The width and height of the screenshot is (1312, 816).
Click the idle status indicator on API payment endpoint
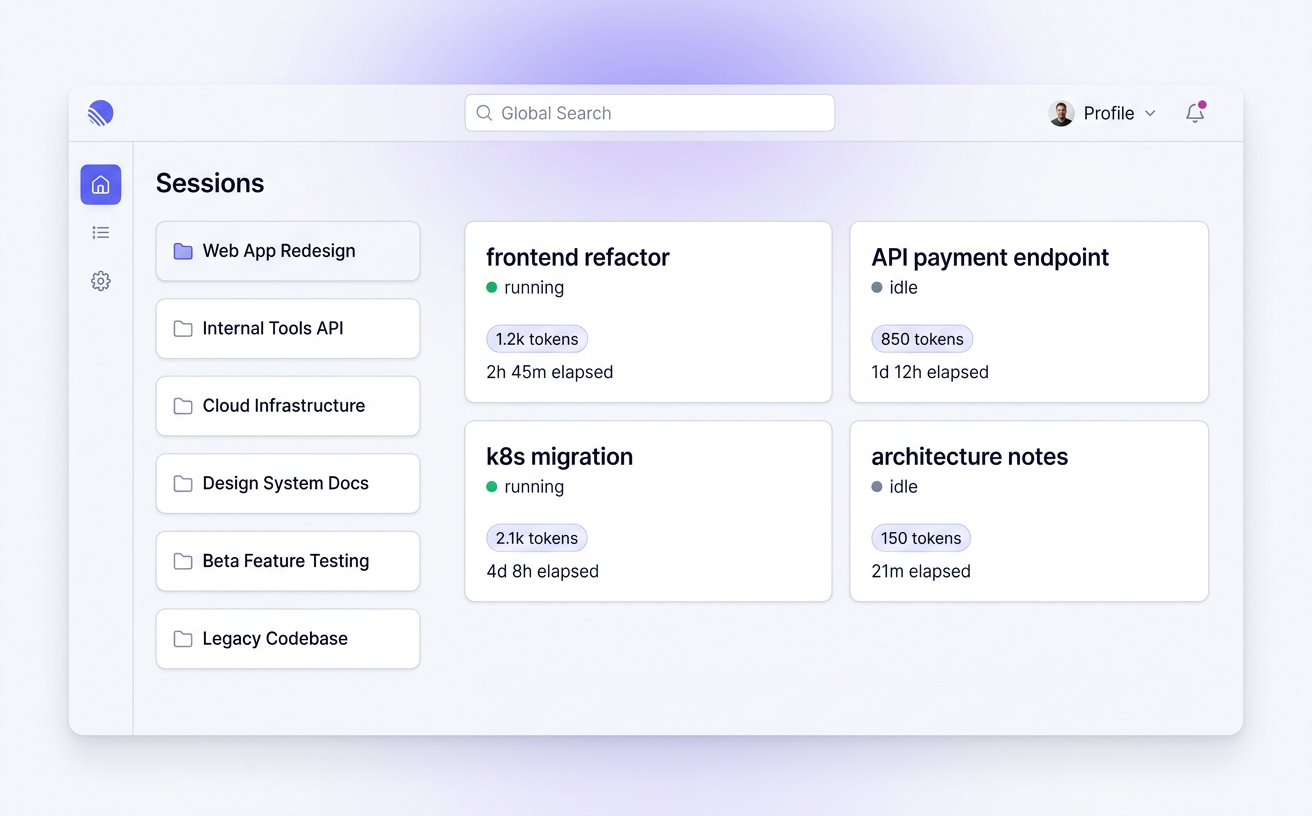877,287
